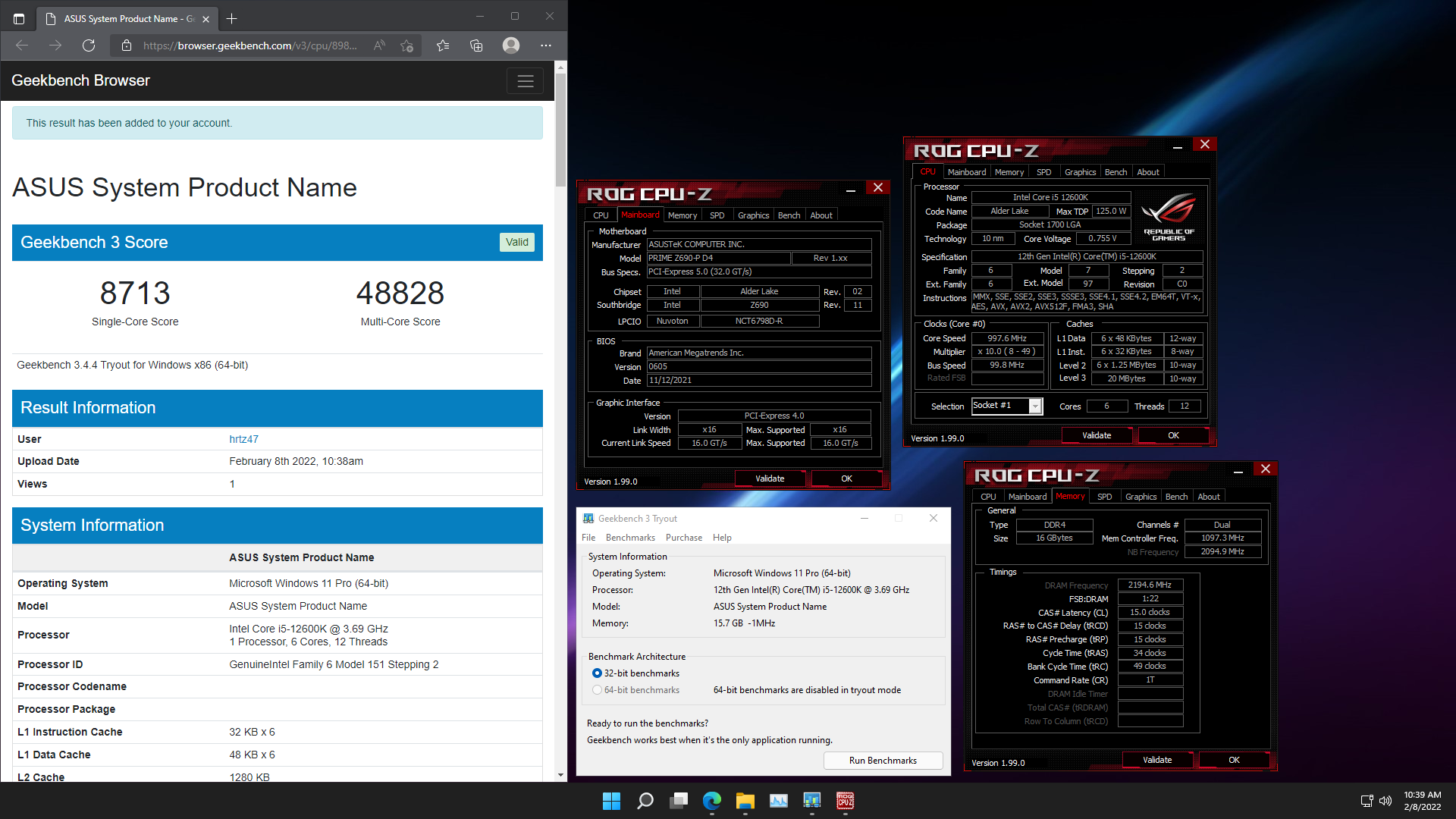The height and width of the screenshot is (819, 1456).
Task: Open Microsoft Edge from taskbar
Action: 711,801
